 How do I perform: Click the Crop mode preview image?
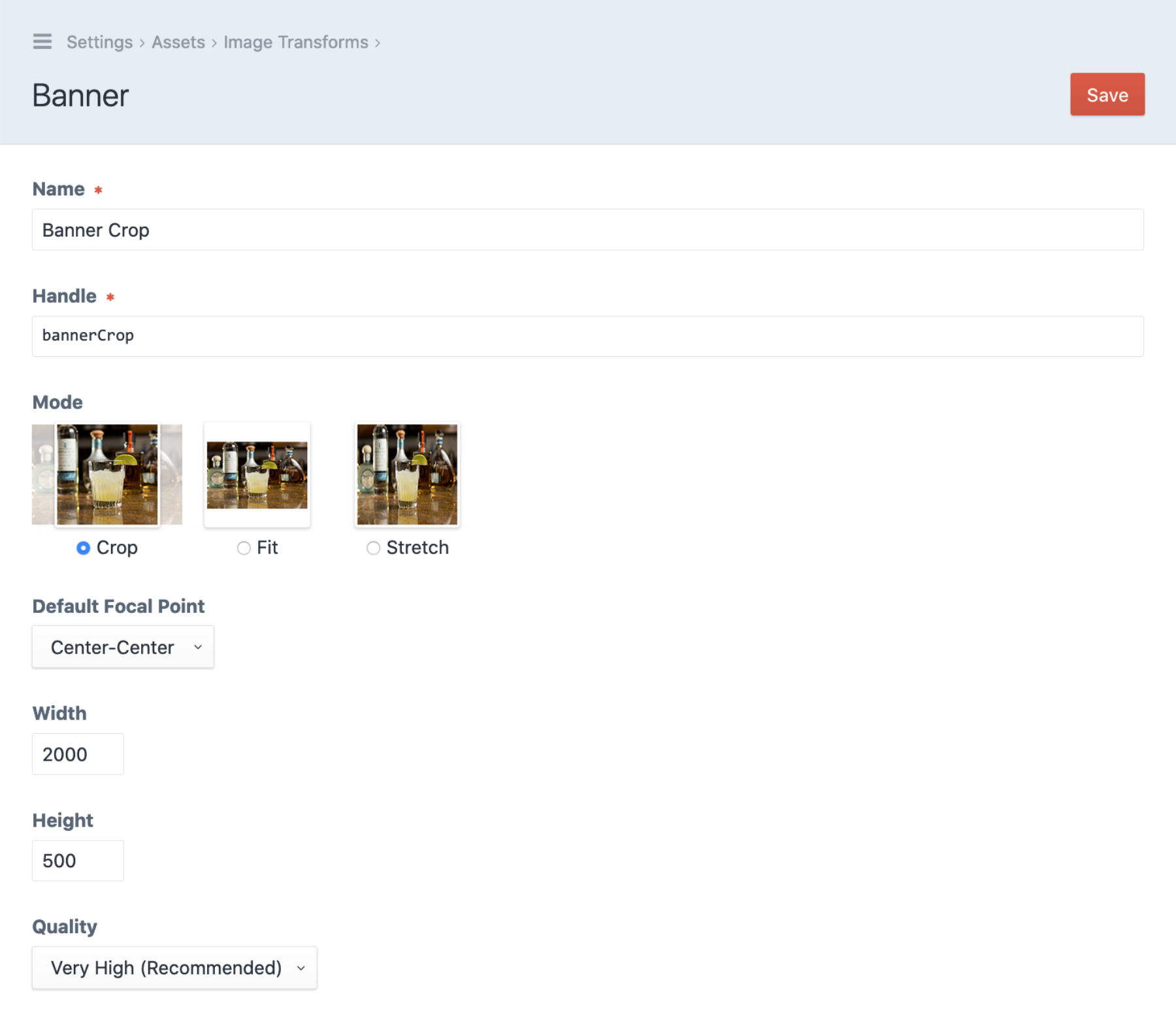click(107, 474)
